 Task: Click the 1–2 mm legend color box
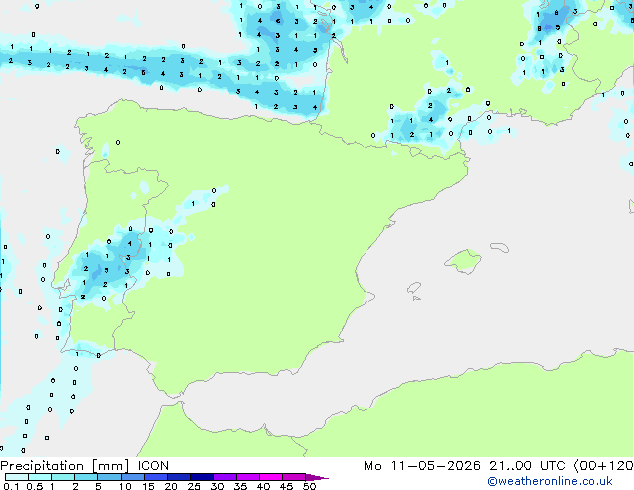point(63,477)
